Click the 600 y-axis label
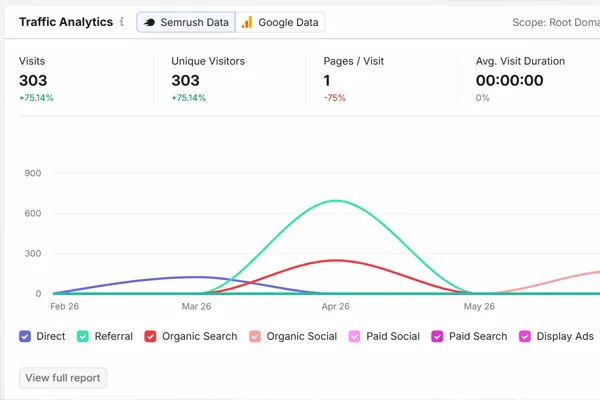 pyautogui.click(x=33, y=213)
